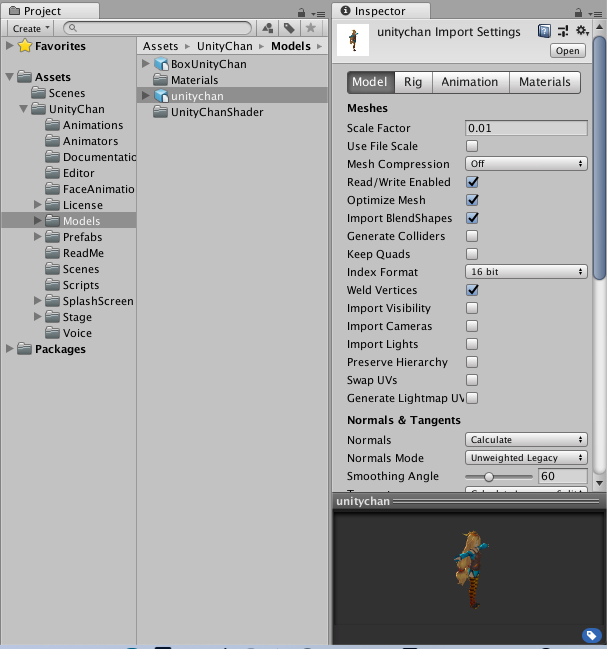Open the Create dropdown button
Viewport: 607px width, 649px height.
[31, 29]
